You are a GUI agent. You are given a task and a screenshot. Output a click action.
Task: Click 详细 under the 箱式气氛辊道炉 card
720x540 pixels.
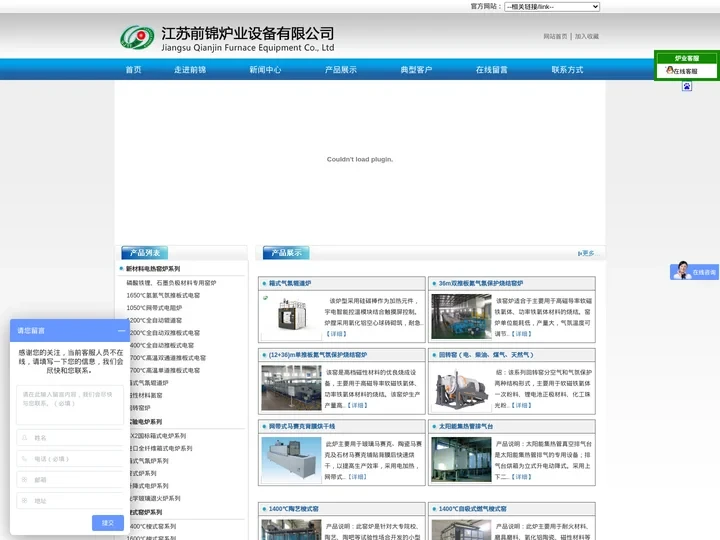(336, 334)
